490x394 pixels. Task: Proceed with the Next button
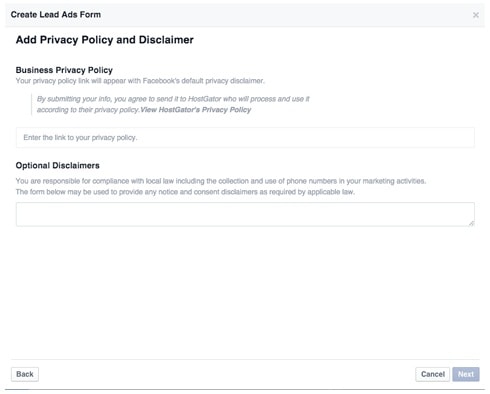point(466,374)
